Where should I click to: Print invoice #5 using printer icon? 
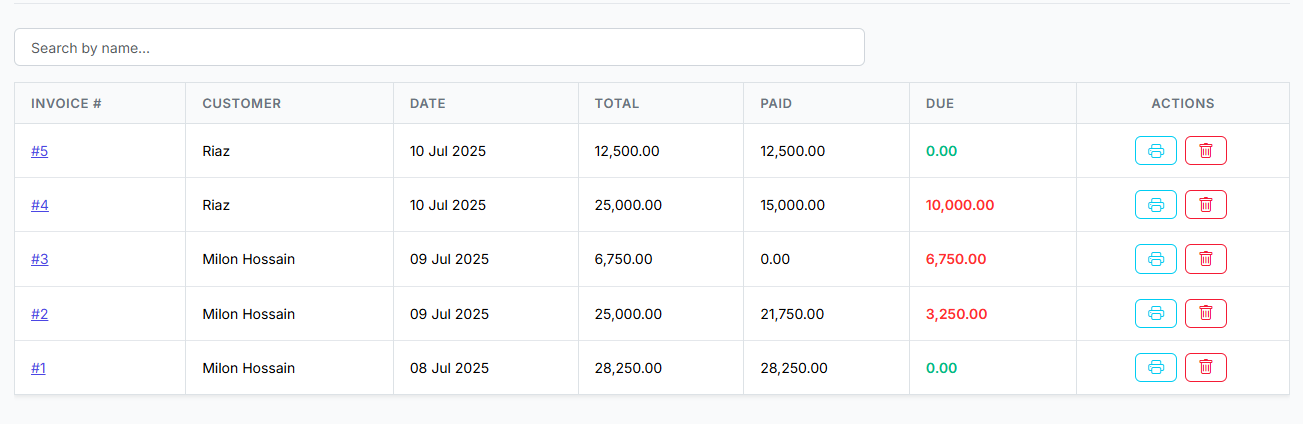pos(1155,151)
